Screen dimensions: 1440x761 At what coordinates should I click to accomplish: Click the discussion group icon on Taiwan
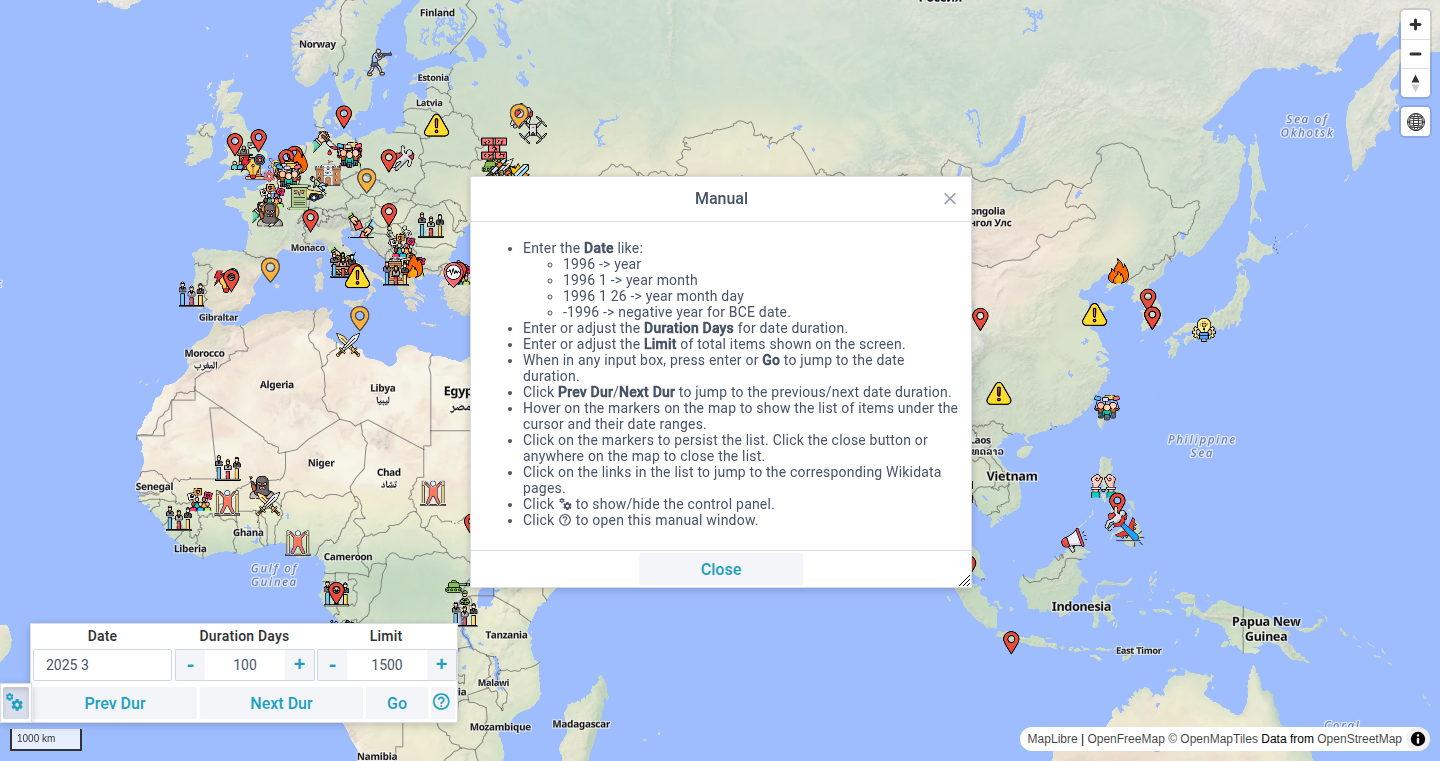point(1107,407)
